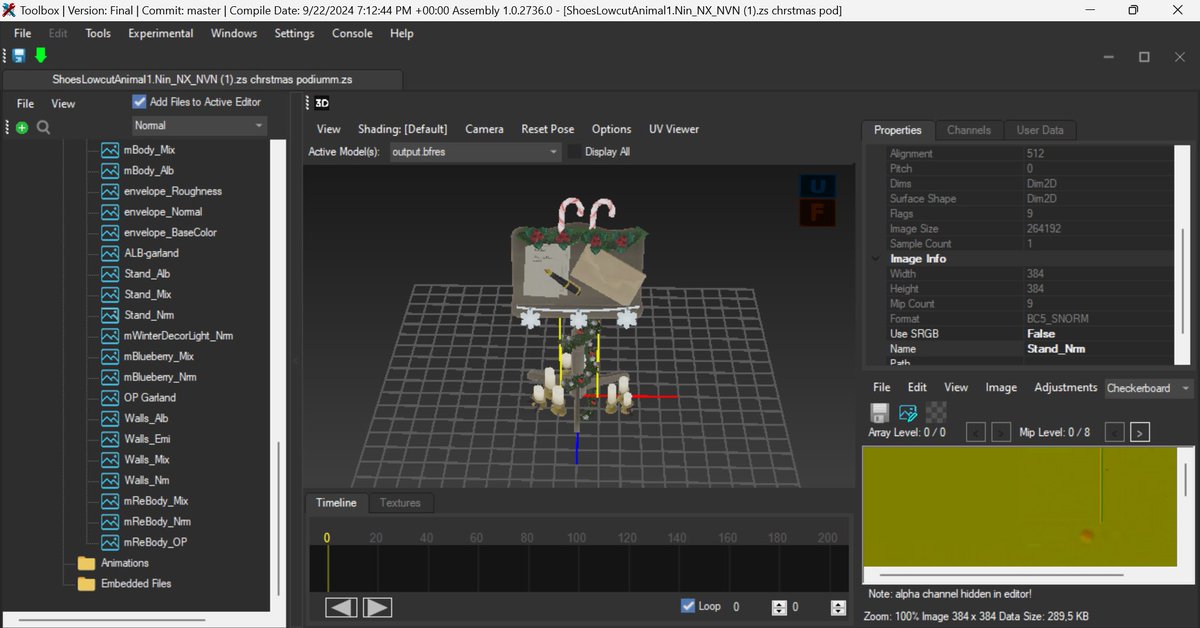
Task: Open the Normal mode dropdown
Action: (x=200, y=126)
